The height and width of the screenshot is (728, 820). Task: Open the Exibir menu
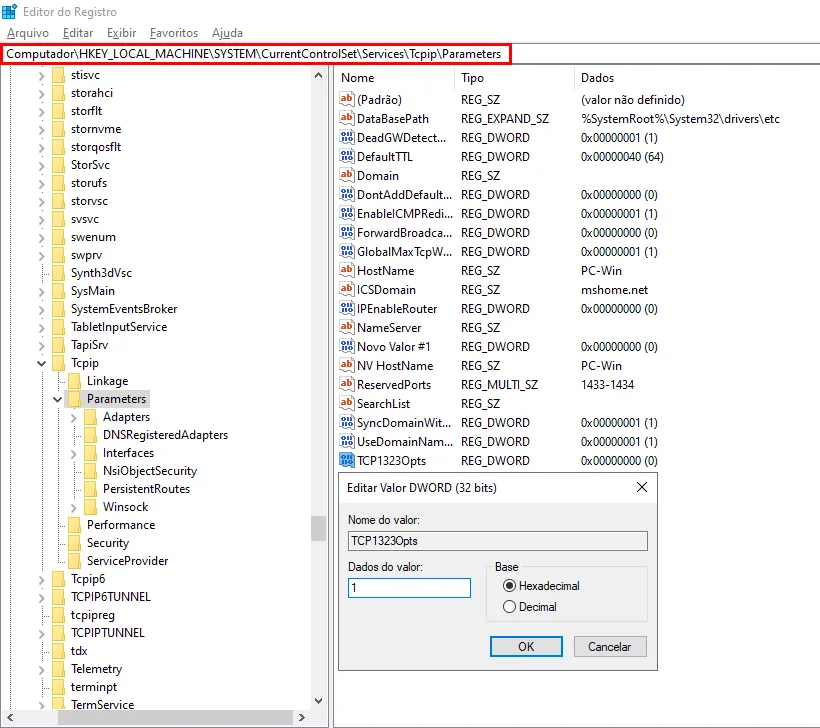tap(121, 33)
